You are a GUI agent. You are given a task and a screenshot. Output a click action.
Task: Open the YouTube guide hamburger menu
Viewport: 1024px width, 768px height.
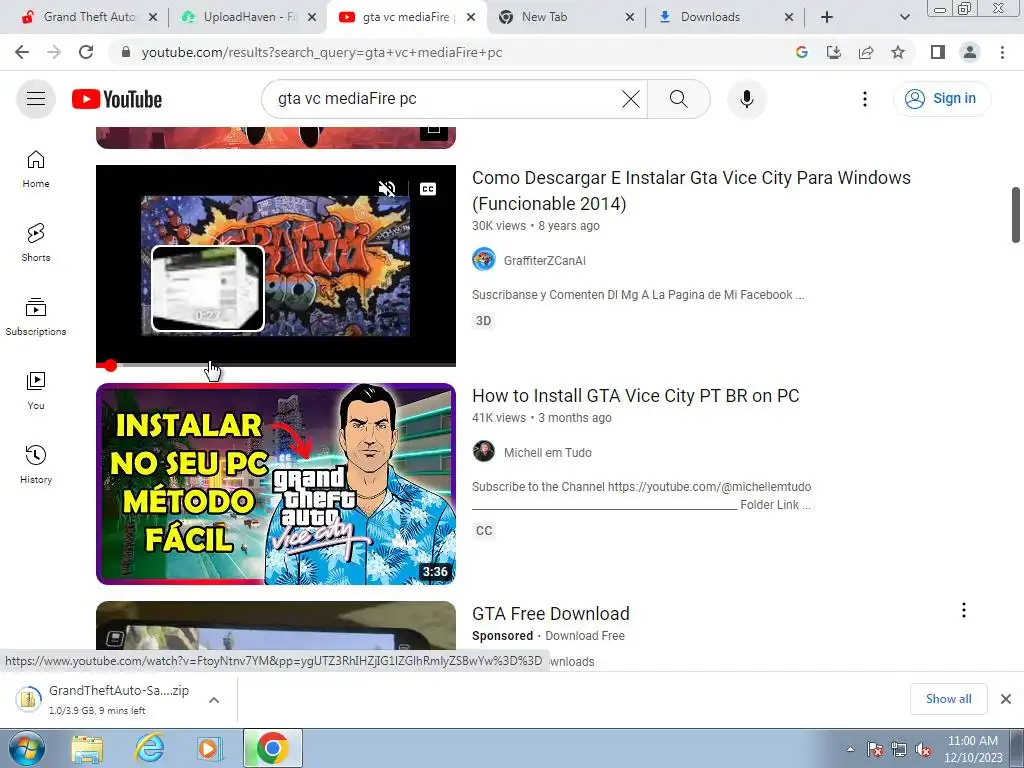point(36,99)
